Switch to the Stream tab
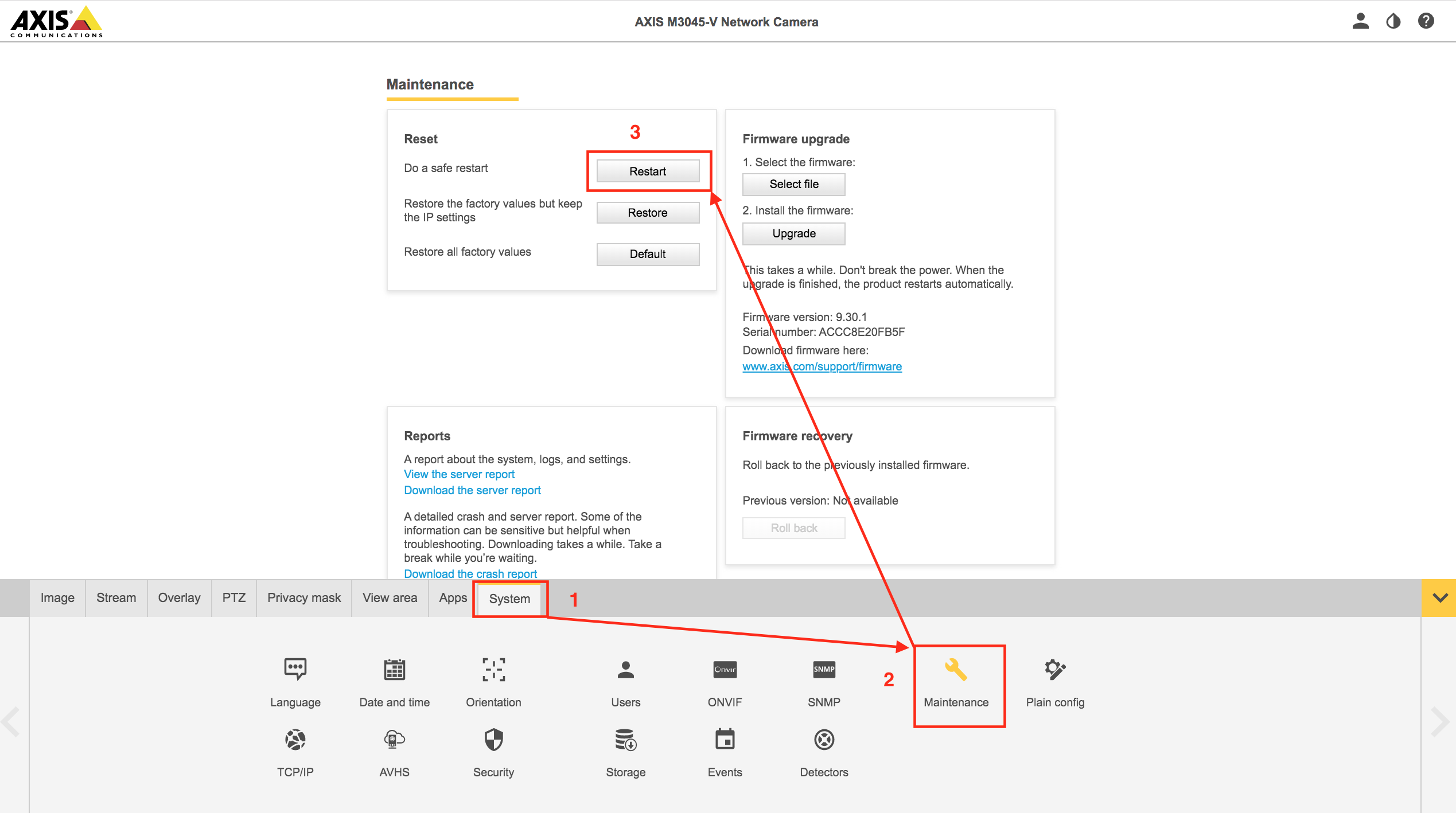This screenshot has width=1456, height=813. click(116, 598)
